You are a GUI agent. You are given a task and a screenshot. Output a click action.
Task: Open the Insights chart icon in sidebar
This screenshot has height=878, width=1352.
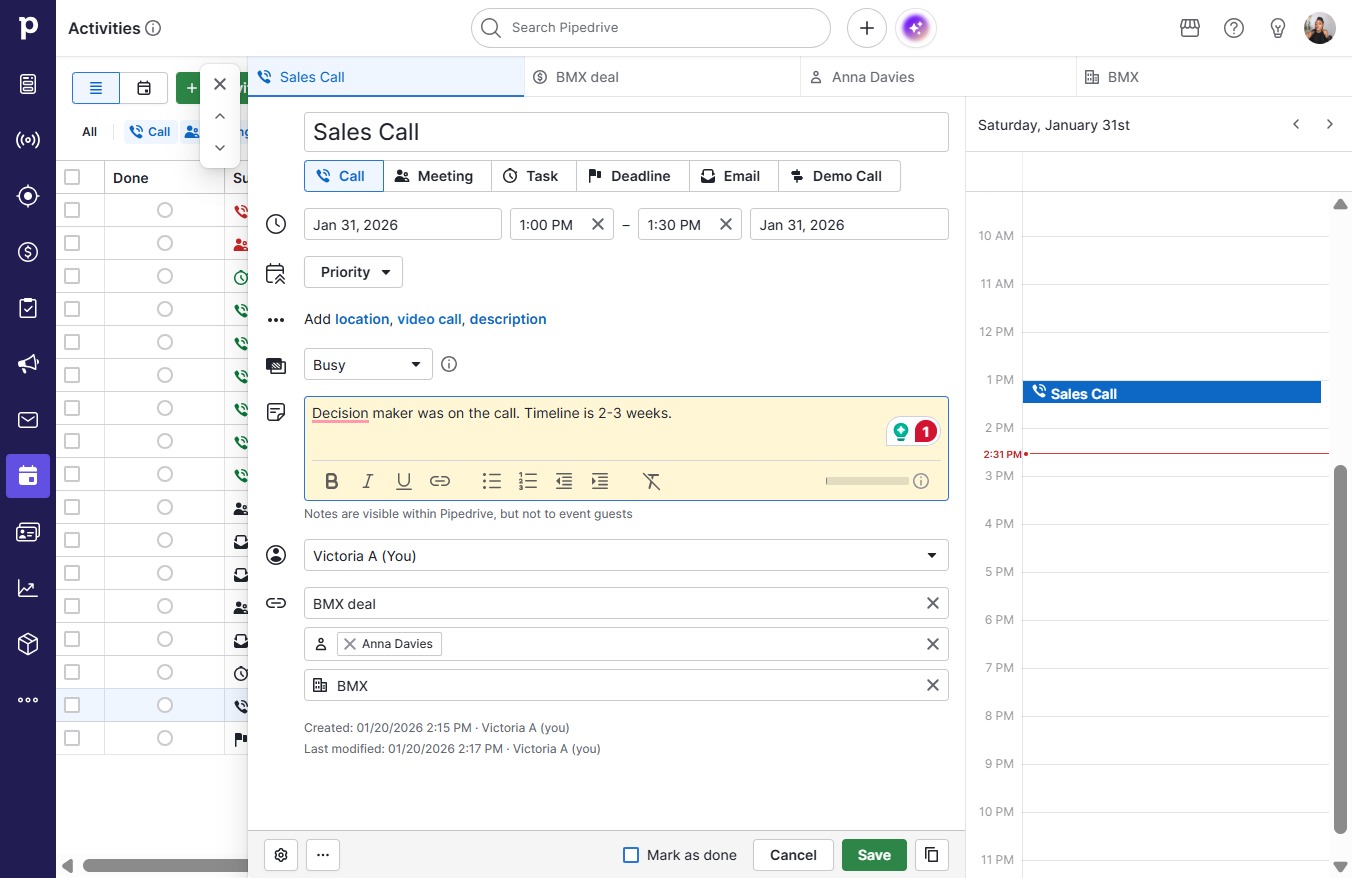tap(28, 588)
